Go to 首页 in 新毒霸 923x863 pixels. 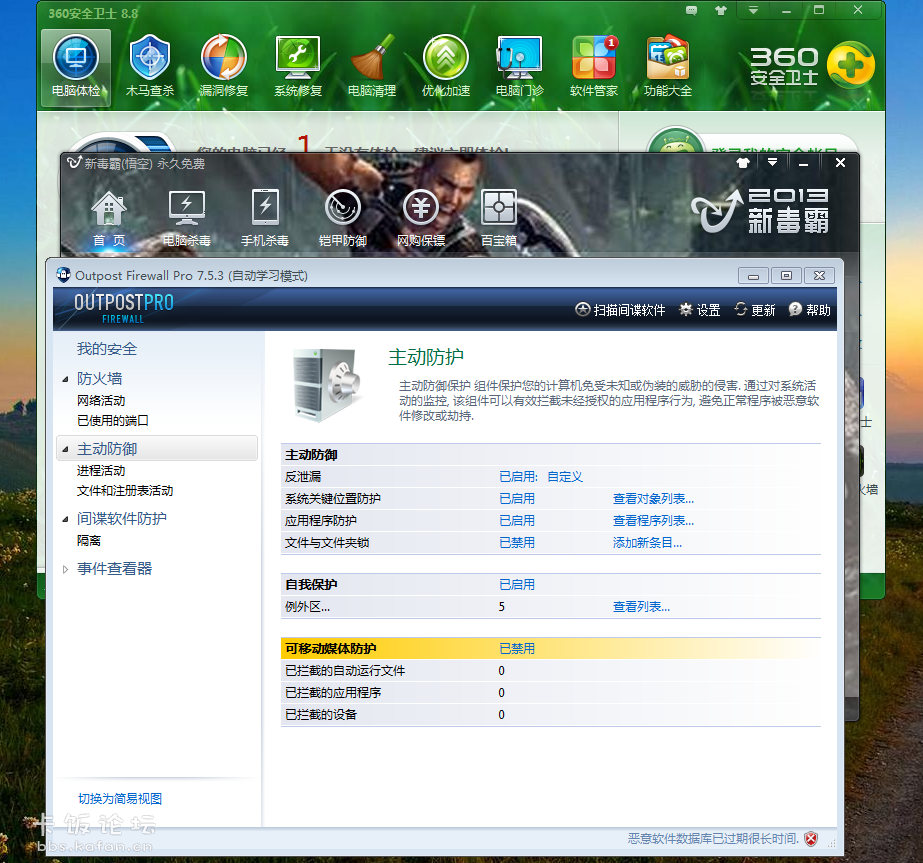[109, 219]
